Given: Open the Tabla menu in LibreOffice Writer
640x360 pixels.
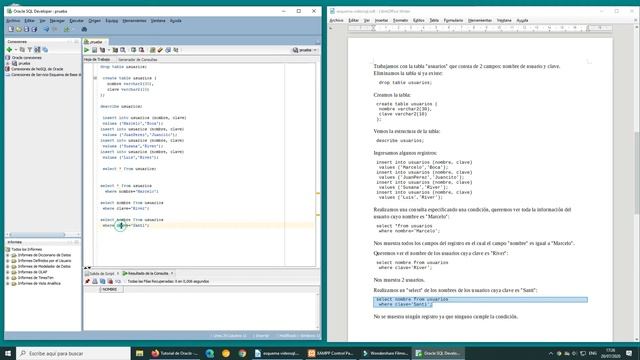Looking at the screenshot, I should pyautogui.click(x=434, y=20).
